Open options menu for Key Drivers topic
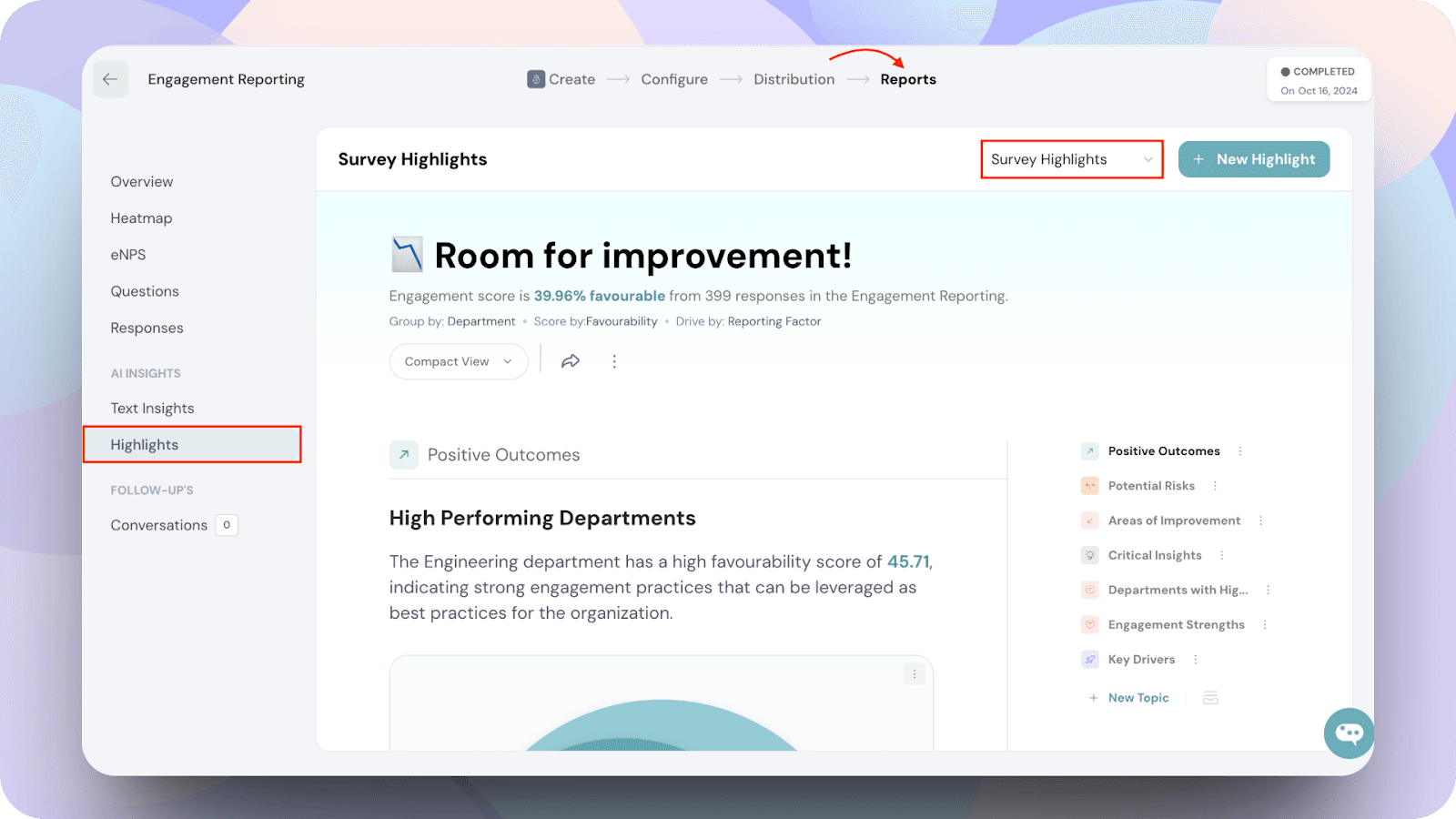Image resolution: width=1456 pixels, height=819 pixels. pyautogui.click(x=1195, y=660)
